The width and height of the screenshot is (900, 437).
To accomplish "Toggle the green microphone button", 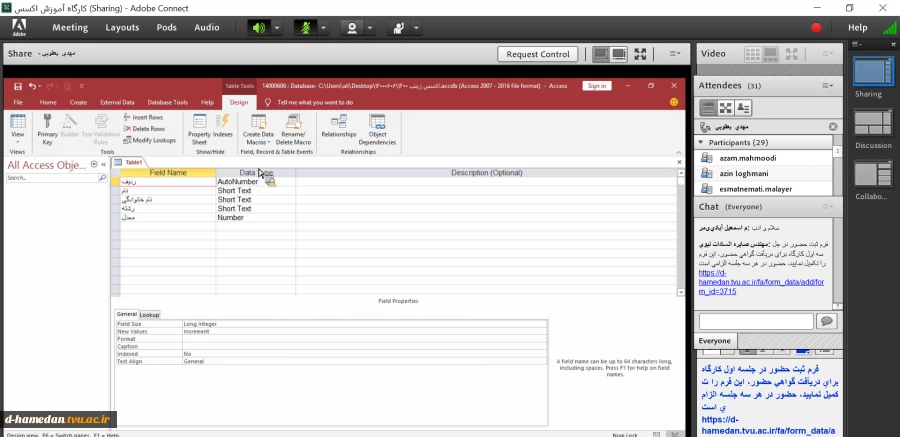I will (x=305, y=28).
